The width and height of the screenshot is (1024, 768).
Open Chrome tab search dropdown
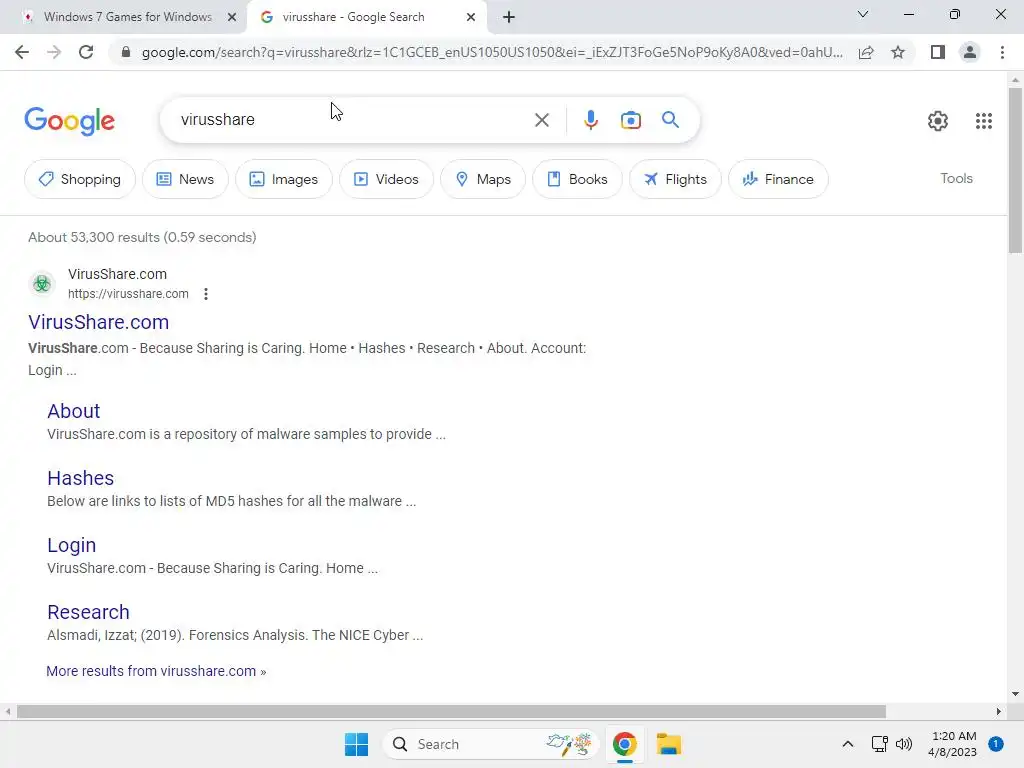point(863,14)
